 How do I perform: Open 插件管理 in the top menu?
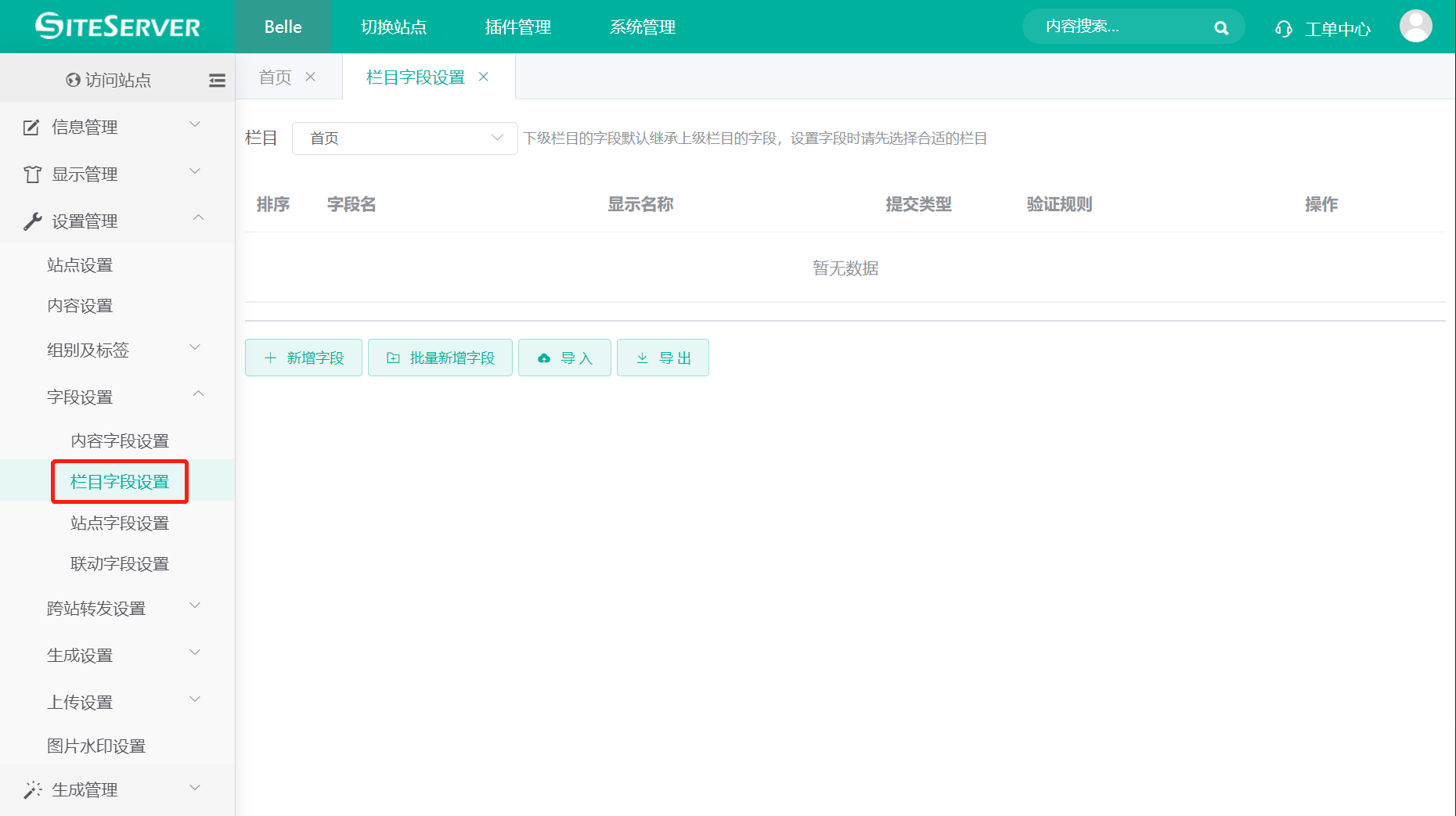pyautogui.click(x=517, y=27)
